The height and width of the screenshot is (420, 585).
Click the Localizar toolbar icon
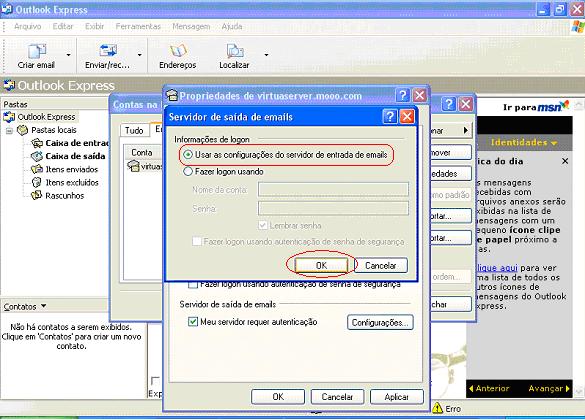[x=234, y=51]
